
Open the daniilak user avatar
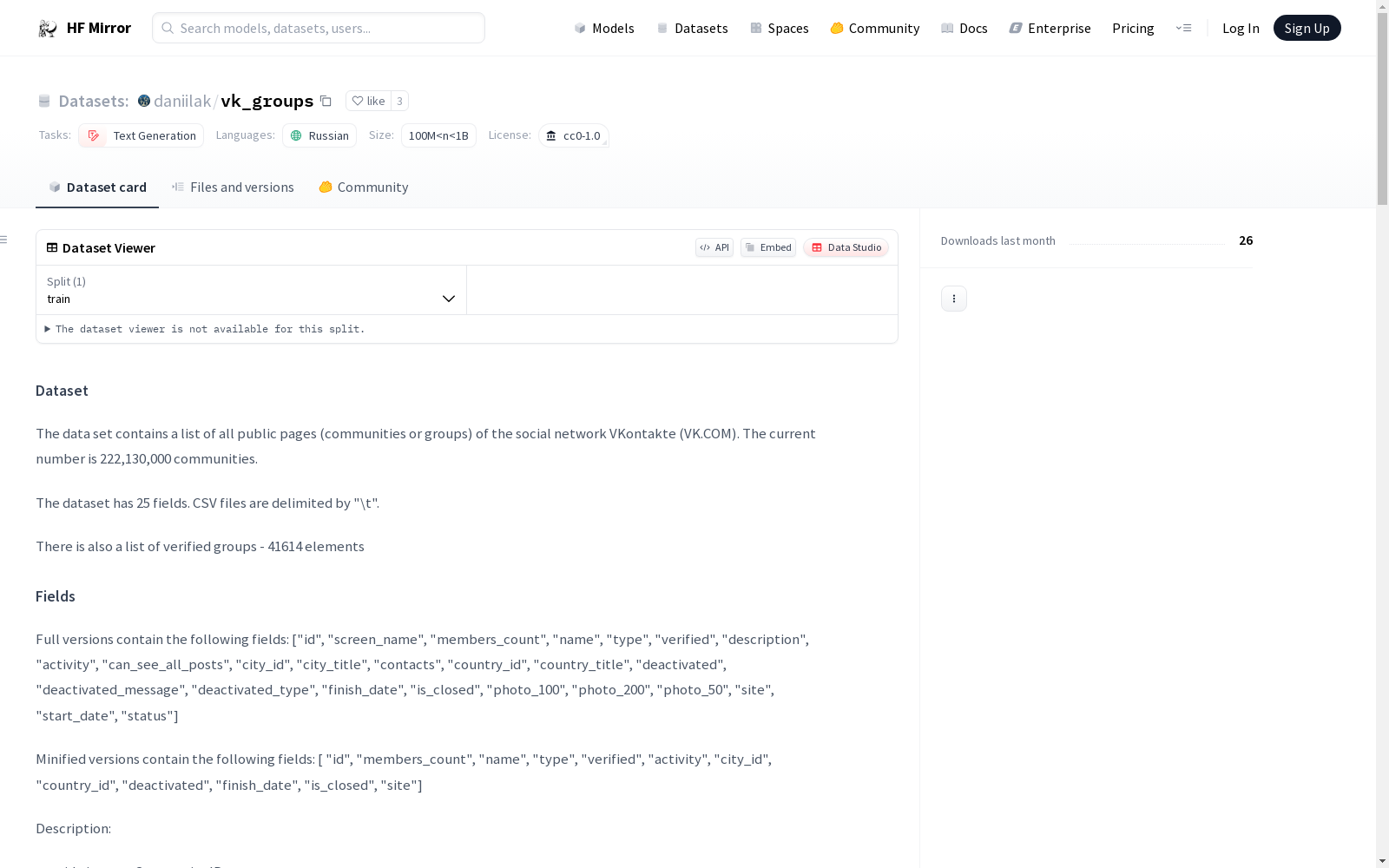tap(144, 101)
